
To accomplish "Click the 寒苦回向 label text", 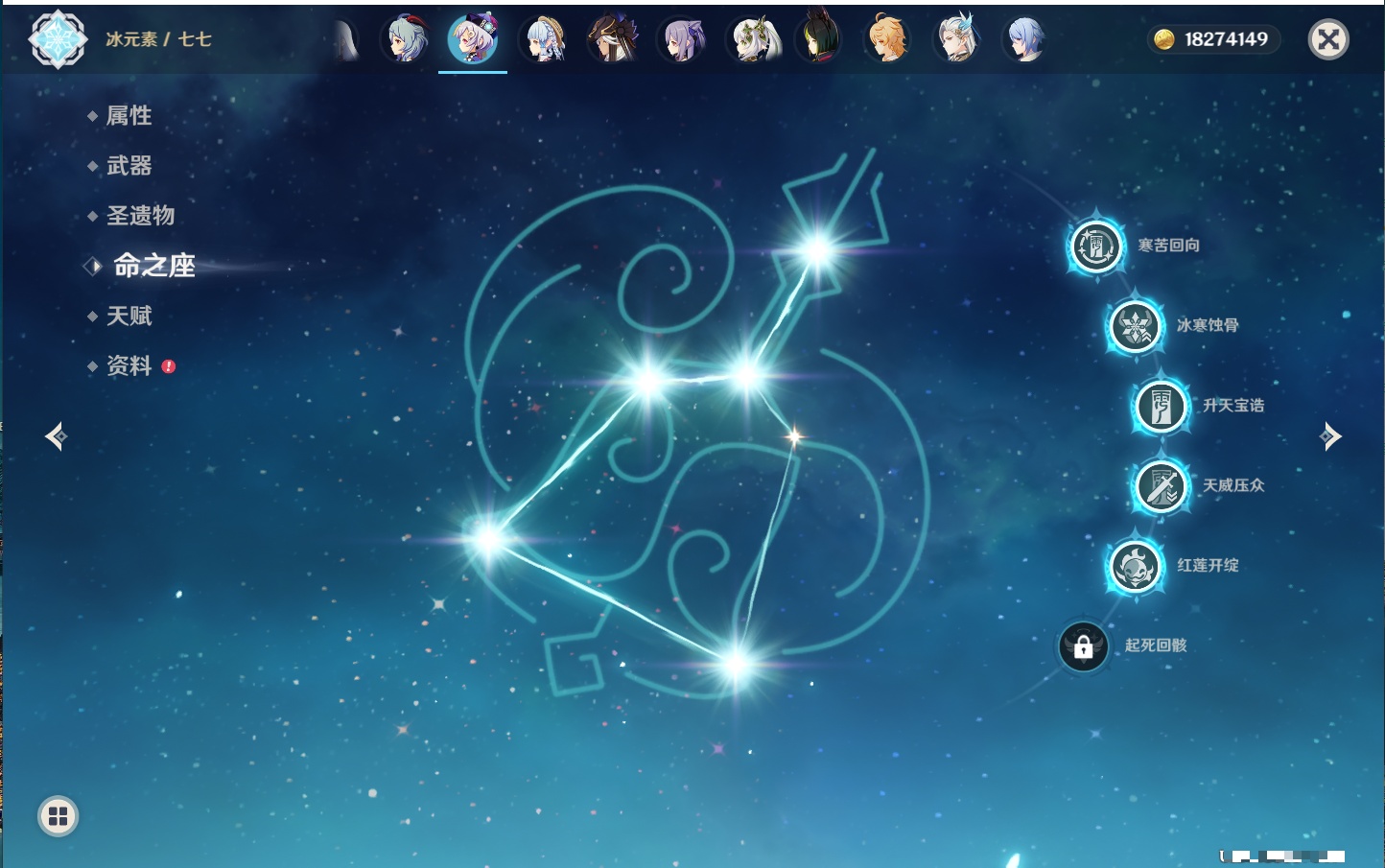I will click(x=1168, y=246).
